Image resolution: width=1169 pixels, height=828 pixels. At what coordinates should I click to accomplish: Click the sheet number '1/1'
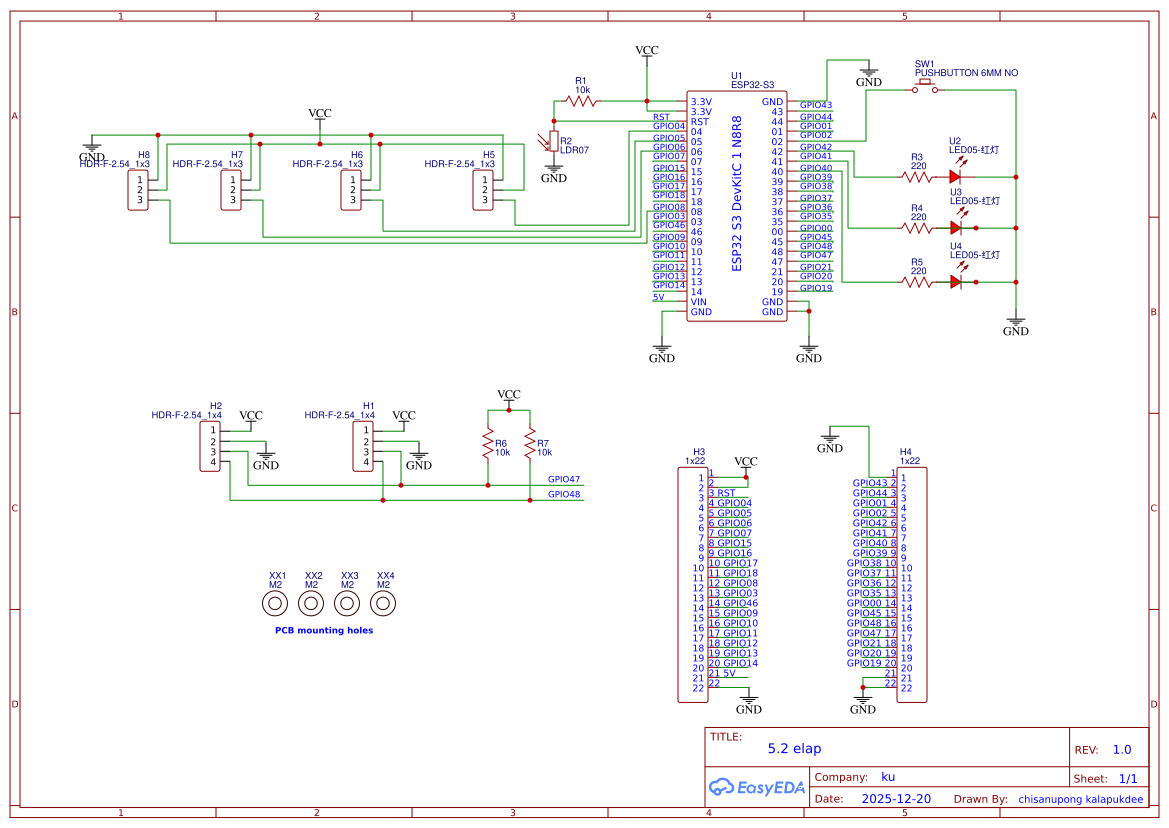coord(1128,779)
